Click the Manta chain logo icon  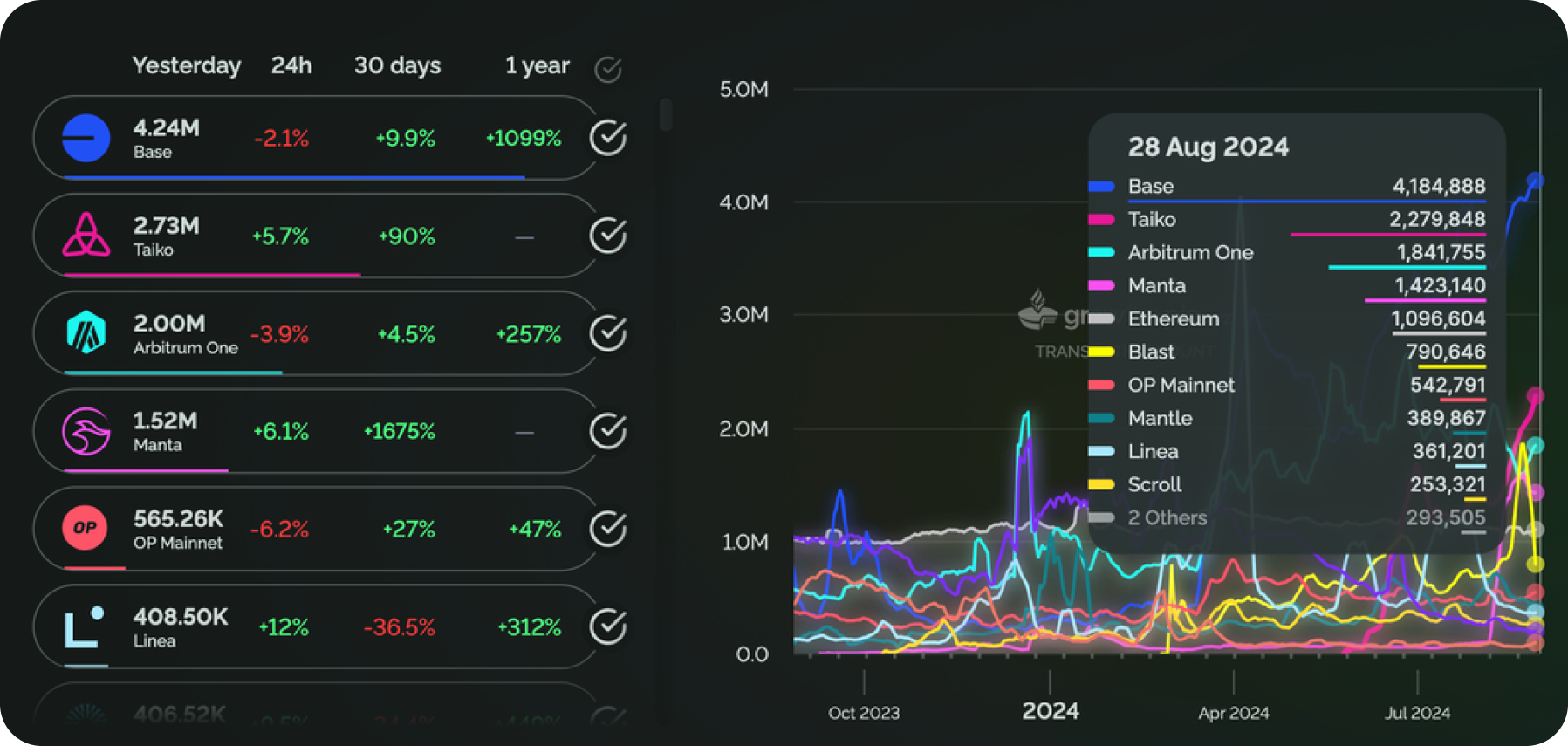point(86,431)
